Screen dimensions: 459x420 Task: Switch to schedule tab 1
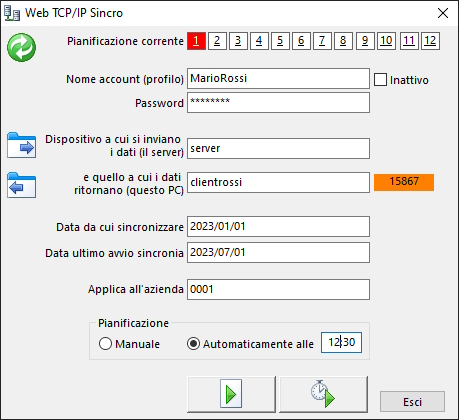pyautogui.click(x=196, y=41)
